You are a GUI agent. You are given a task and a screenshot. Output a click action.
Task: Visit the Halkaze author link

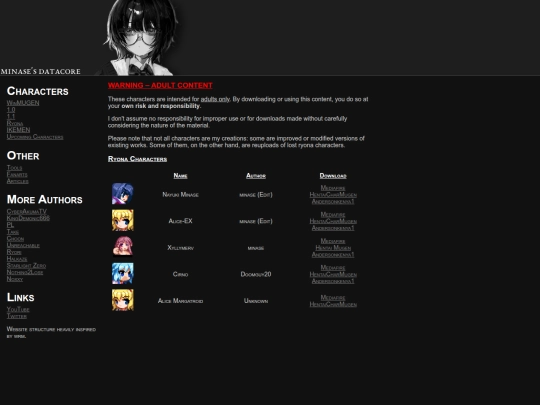pyautogui.click(x=17, y=259)
